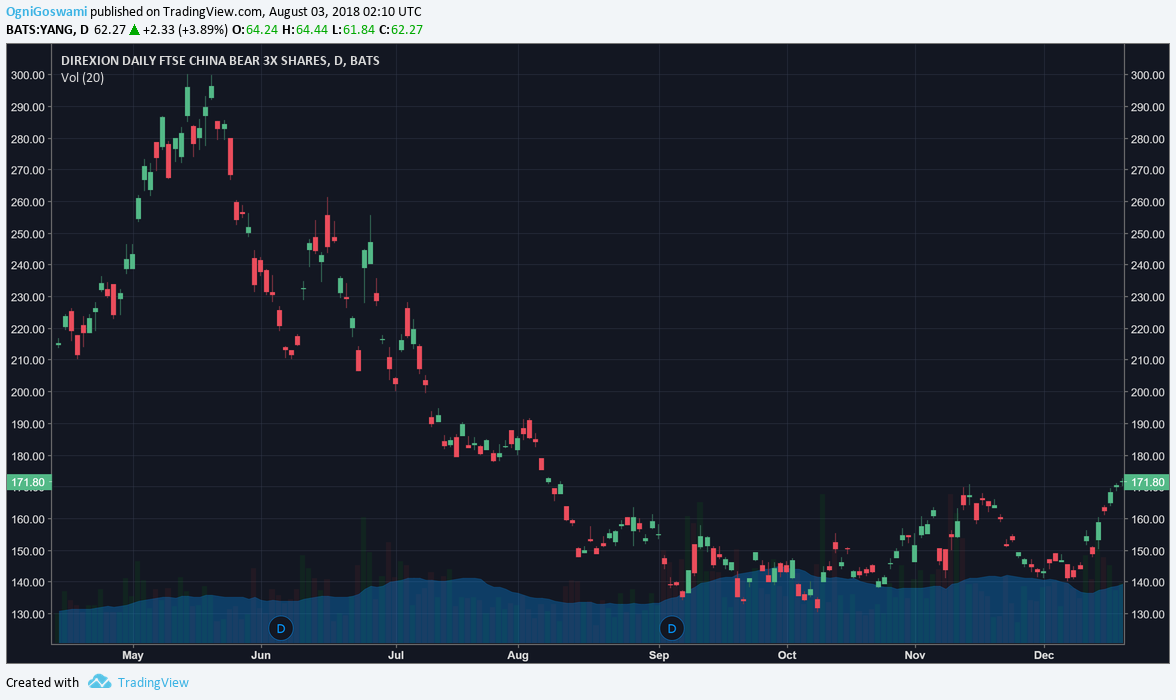Click the C:62.27 close value

pos(401,30)
